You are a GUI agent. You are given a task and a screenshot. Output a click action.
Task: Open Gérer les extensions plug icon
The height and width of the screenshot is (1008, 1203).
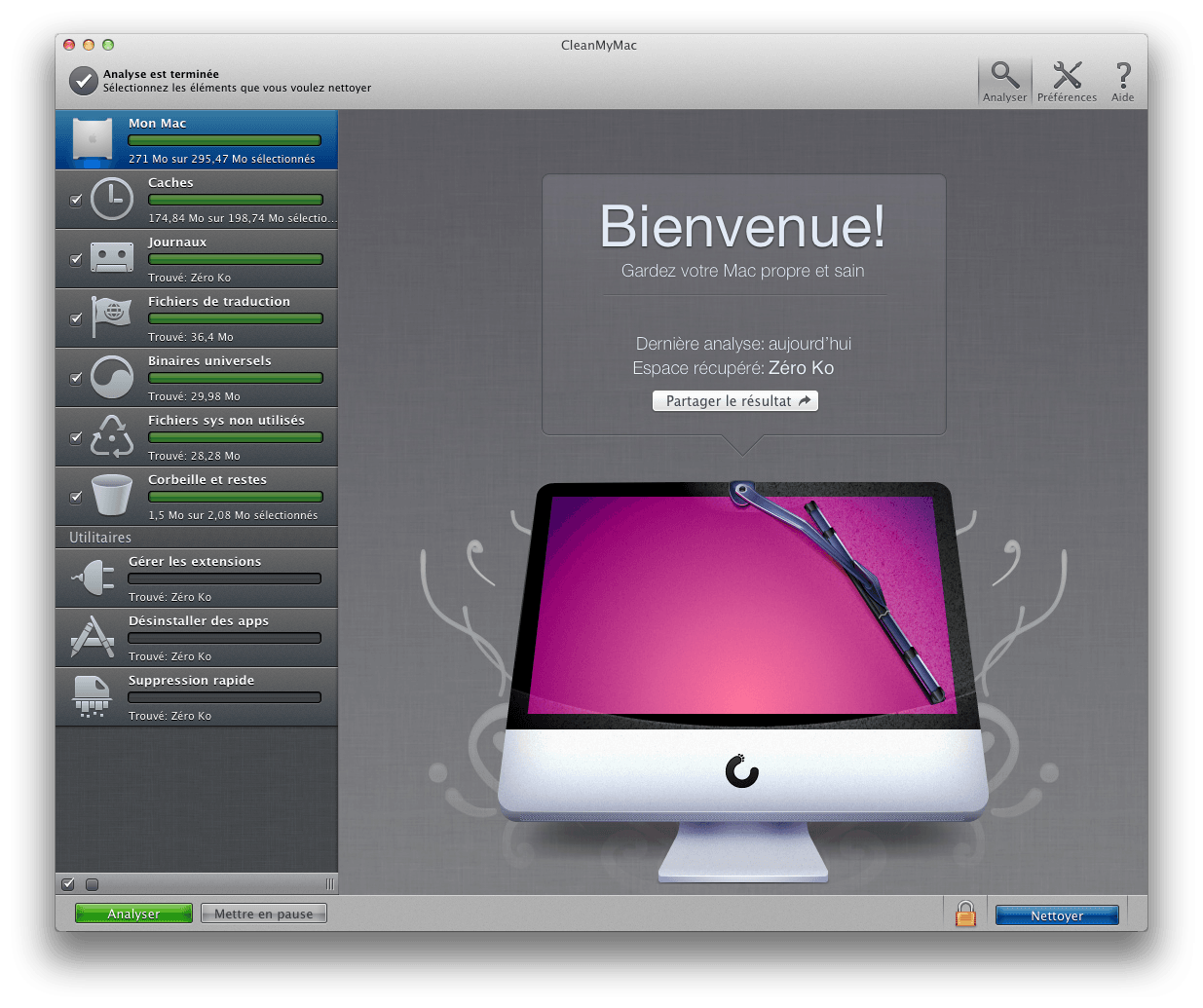(x=93, y=579)
